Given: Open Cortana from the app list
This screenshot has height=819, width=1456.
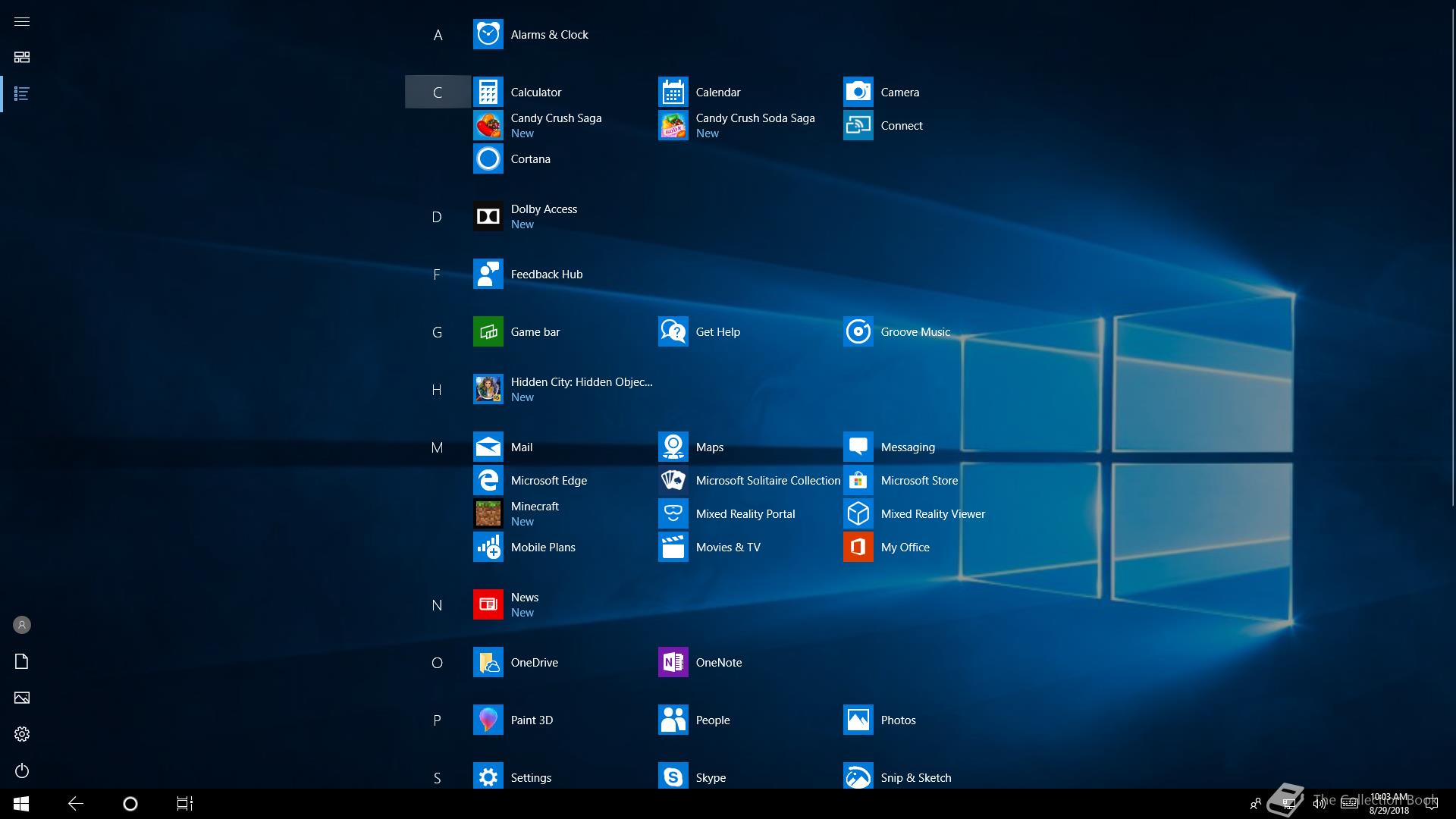Looking at the screenshot, I should coord(488,158).
